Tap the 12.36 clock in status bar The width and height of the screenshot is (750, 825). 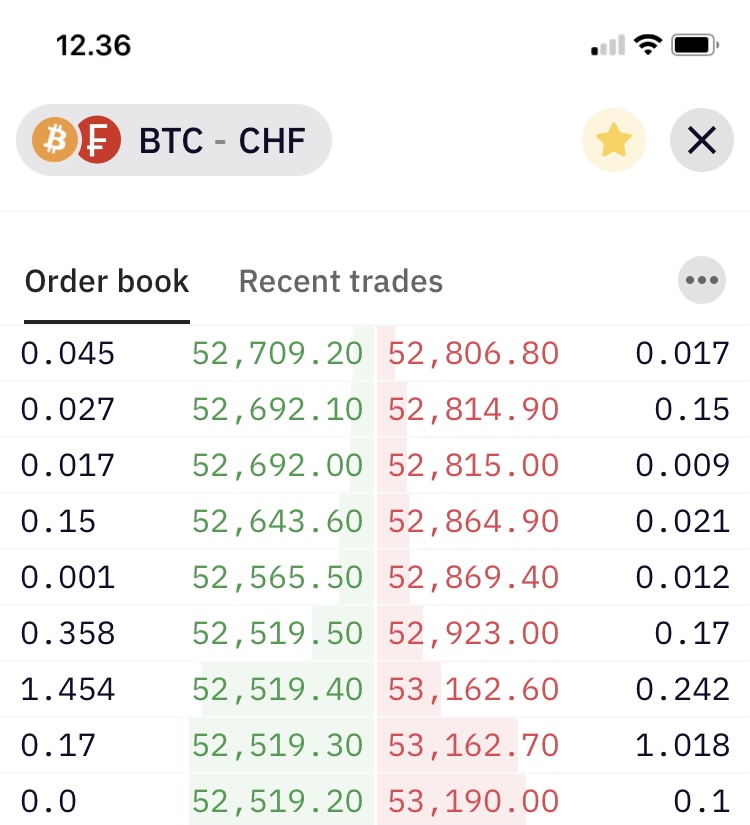click(94, 45)
